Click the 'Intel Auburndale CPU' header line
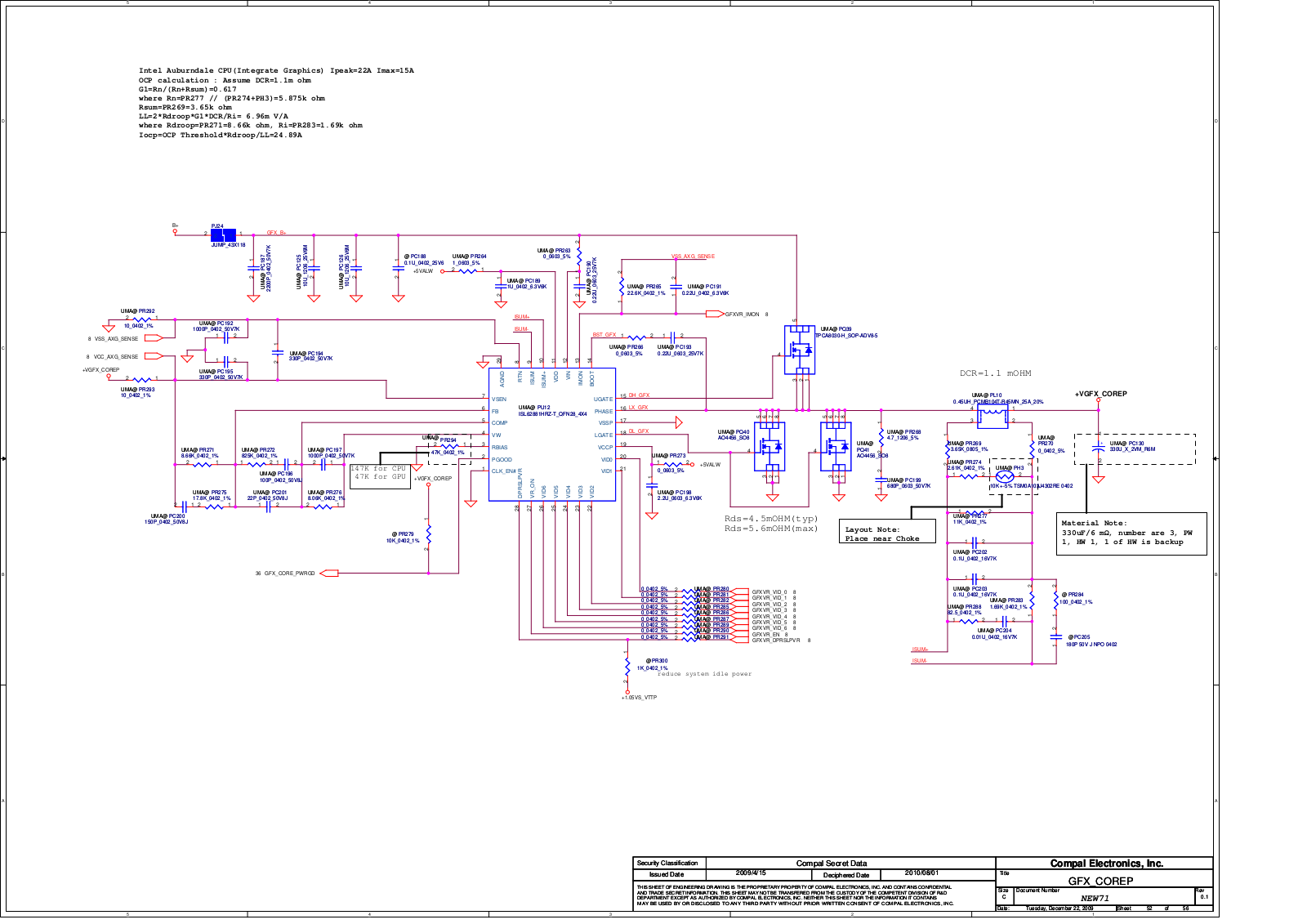The height and width of the screenshot is (924, 1307). coord(276,70)
